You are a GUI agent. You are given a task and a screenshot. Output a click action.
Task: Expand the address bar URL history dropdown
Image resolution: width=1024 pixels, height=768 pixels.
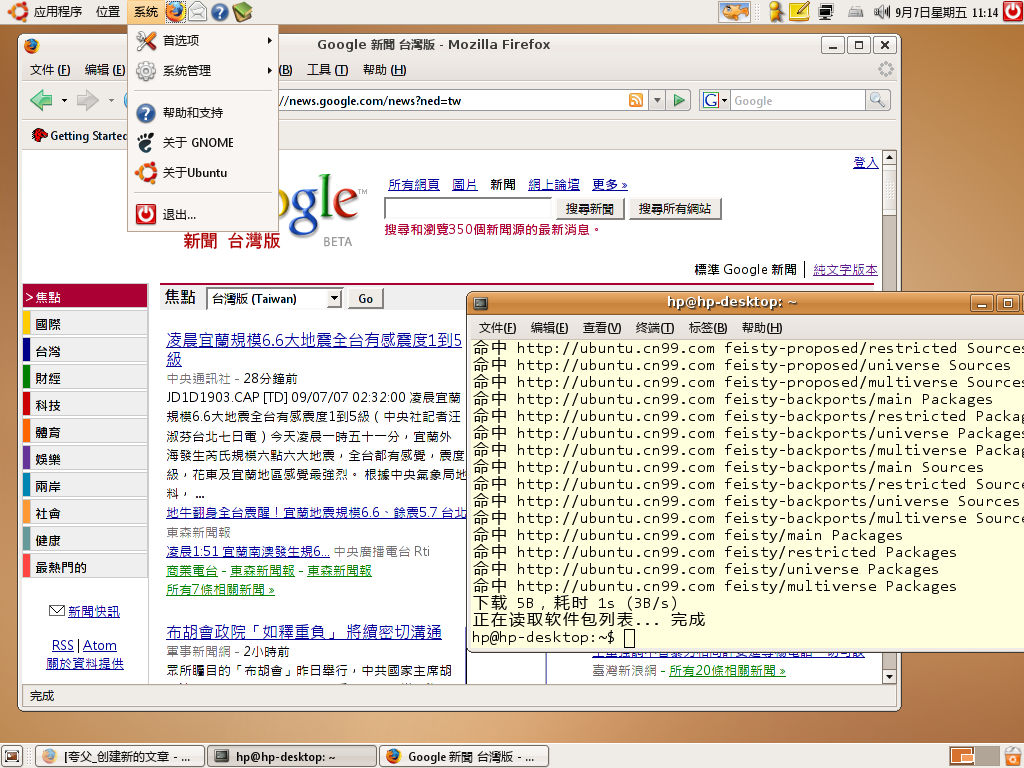pyautogui.click(x=657, y=100)
